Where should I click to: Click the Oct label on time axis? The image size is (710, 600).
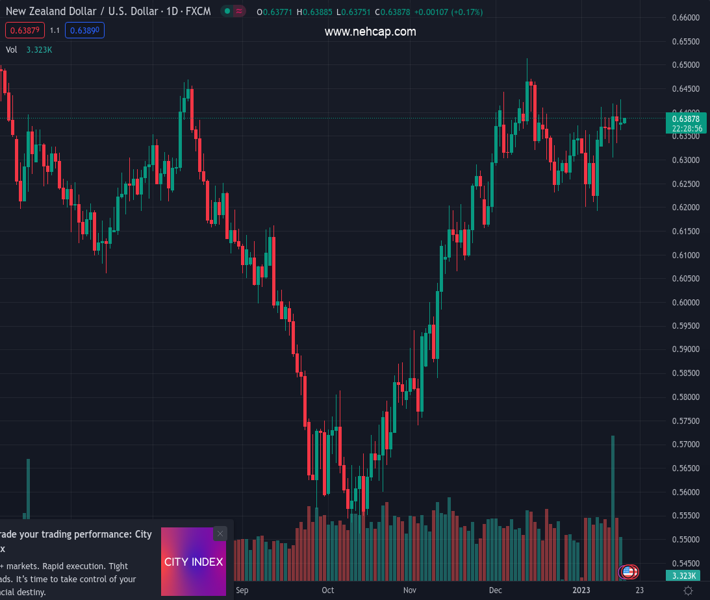point(327,591)
